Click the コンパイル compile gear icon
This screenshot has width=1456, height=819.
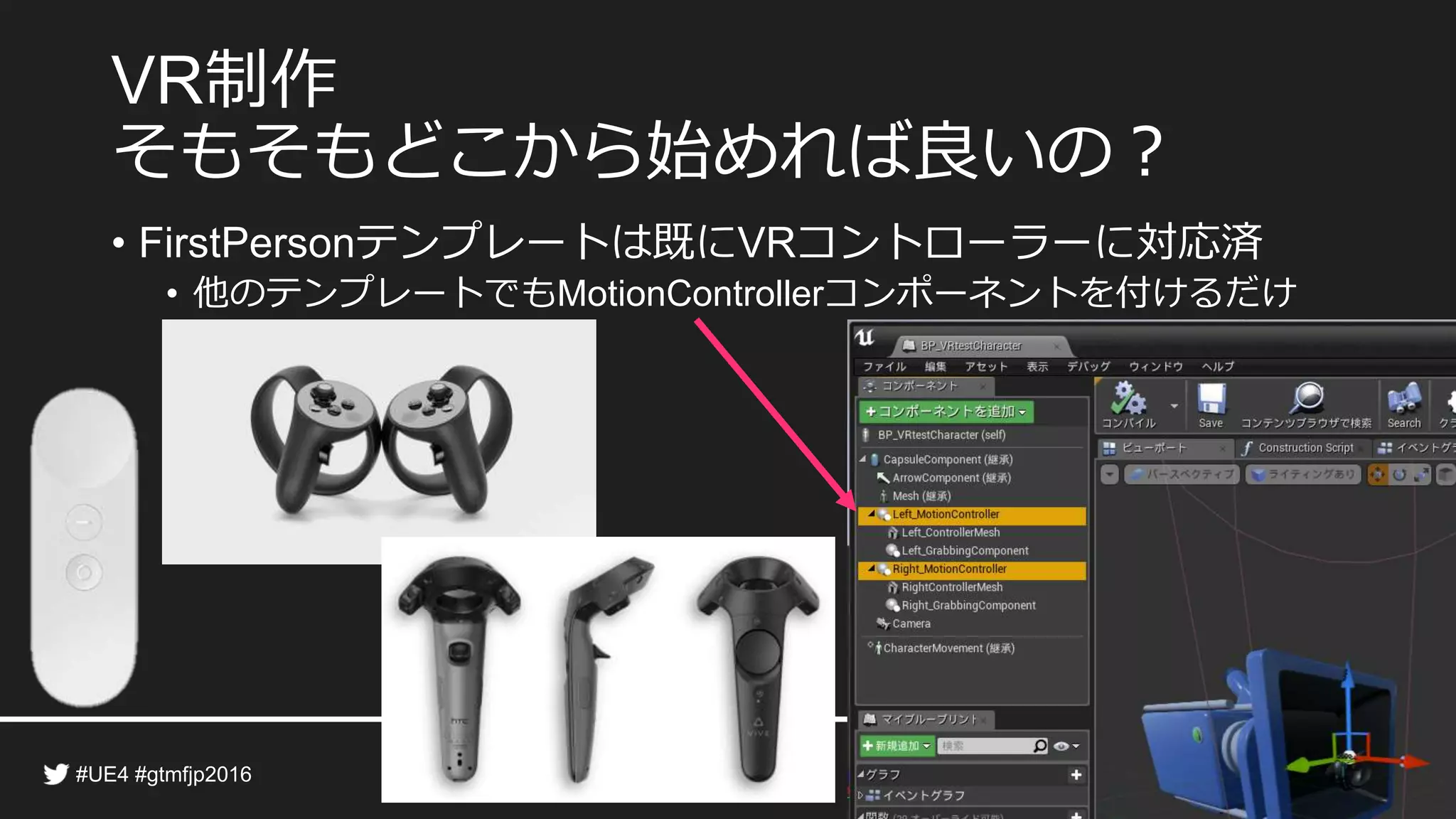pyautogui.click(x=1128, y=398)
